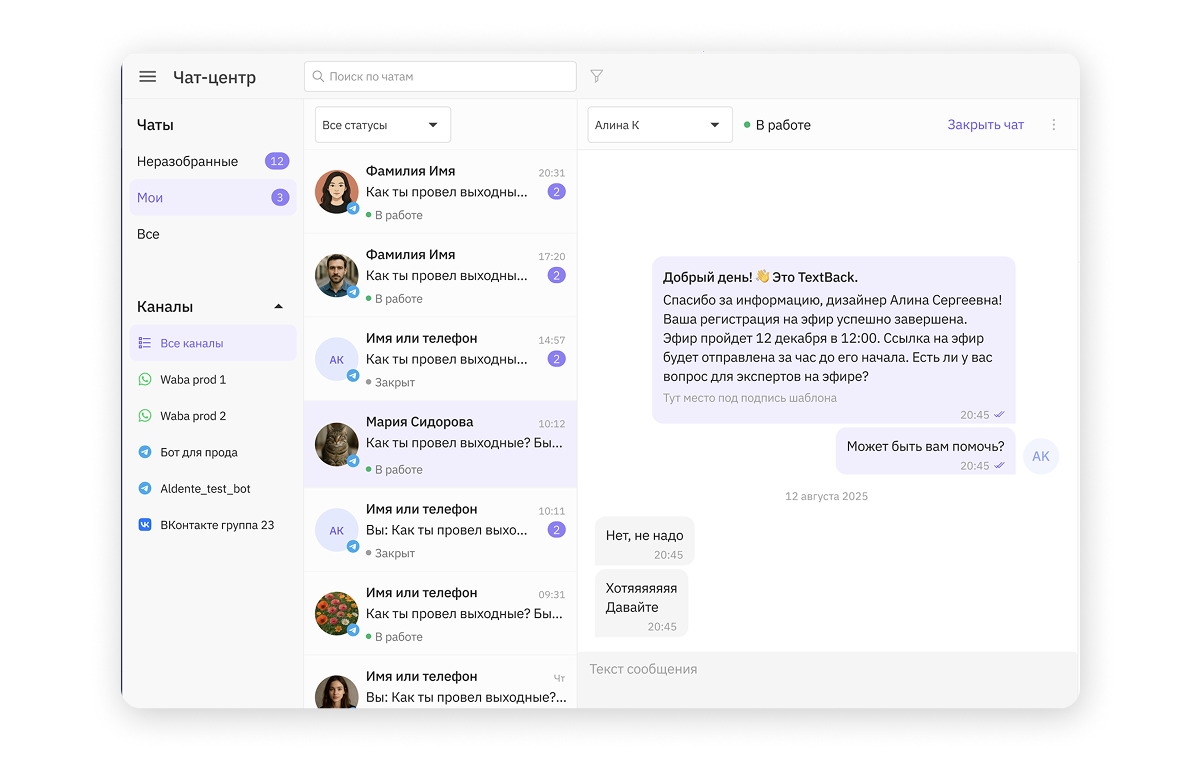Open the three-dot chat options menu
The image size is (1200, 760).
click(1053, 125)
